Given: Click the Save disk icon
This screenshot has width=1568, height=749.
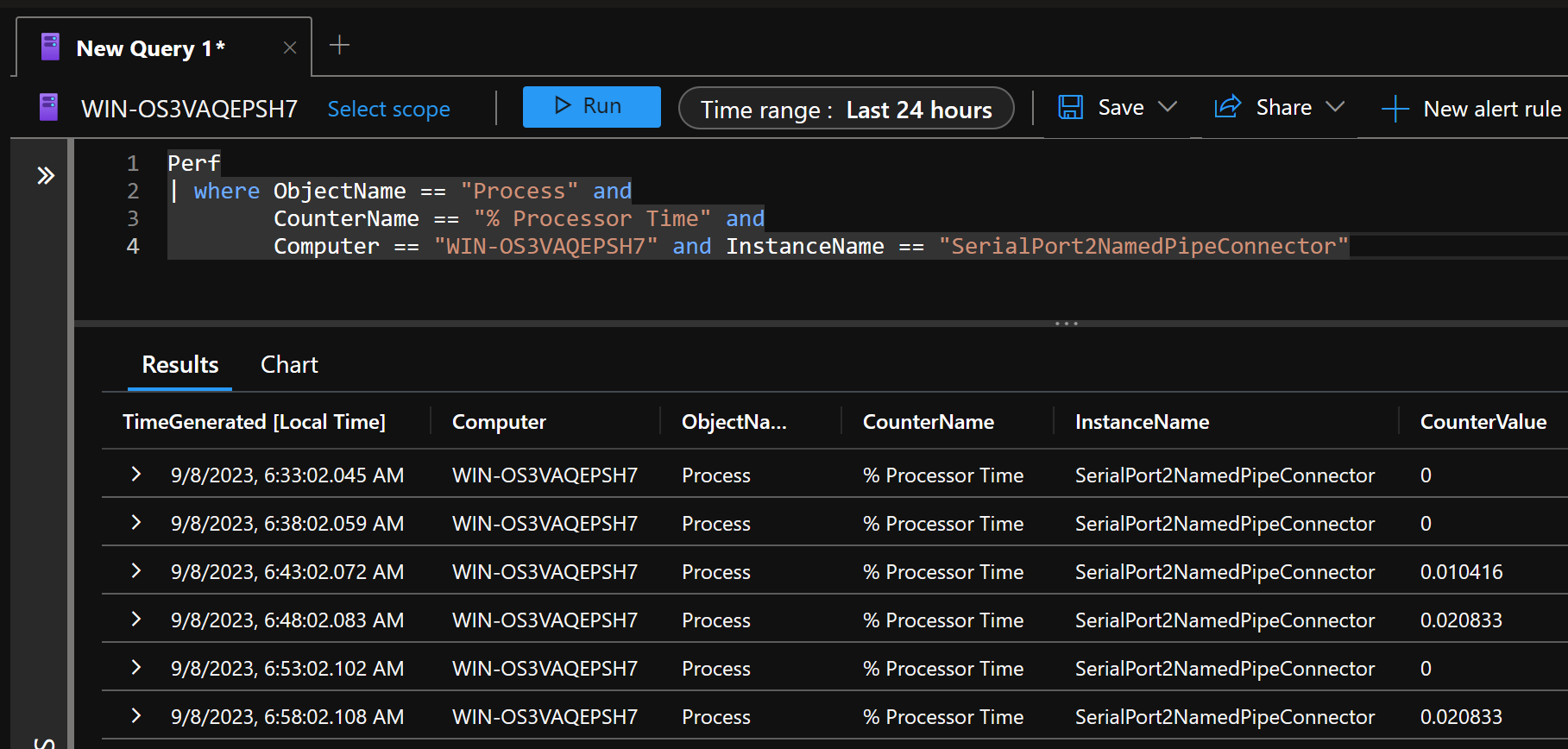Looking at the screenshot, I should pyautogui.click(x=1071, y=107).
